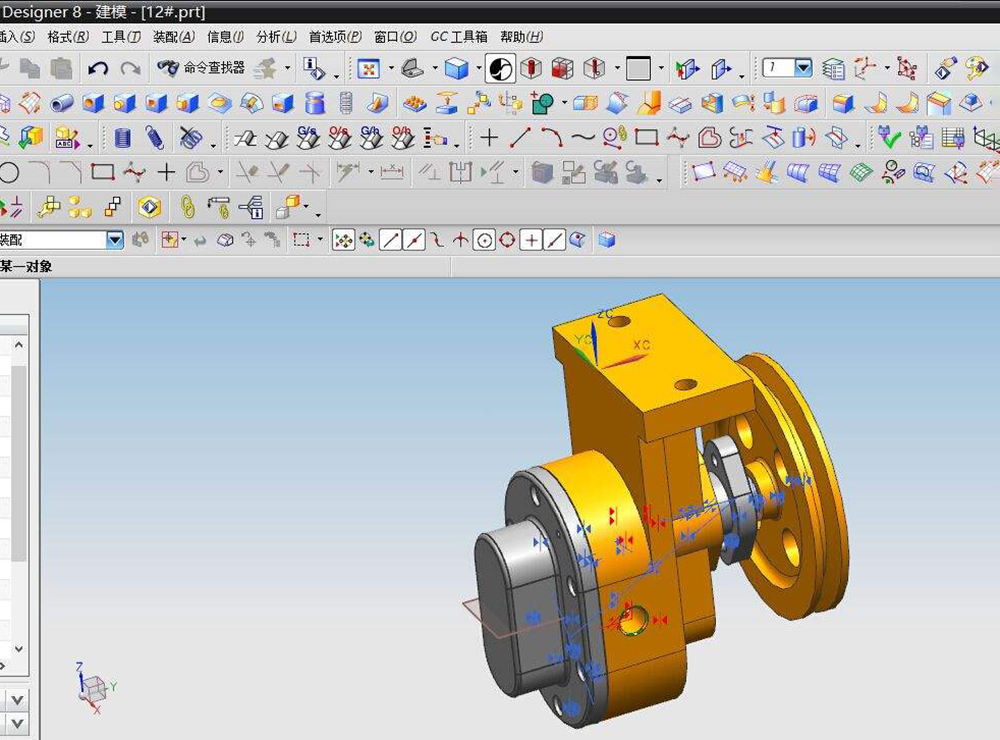Open the 分析(L) menu
Screen dimensions: 1000x740
point(277,37)
